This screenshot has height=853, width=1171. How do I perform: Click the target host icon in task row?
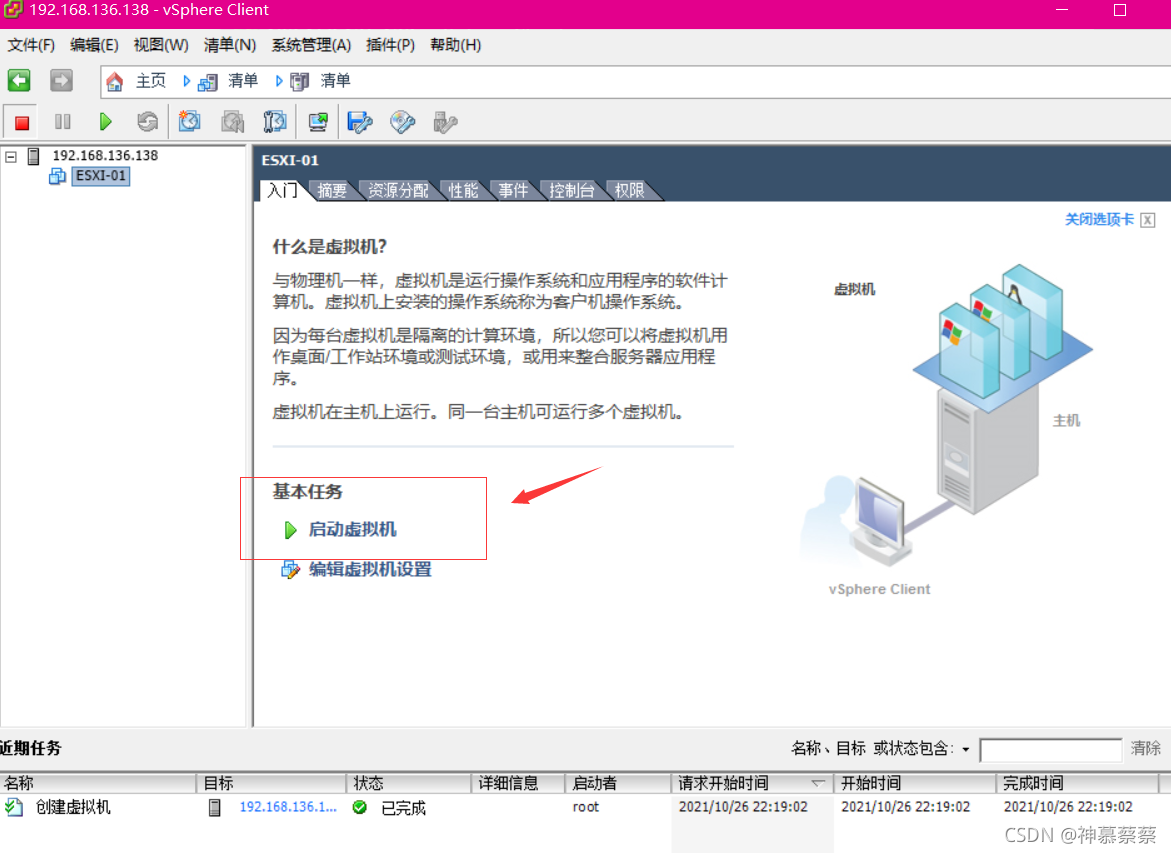pyautogui.click(x=215, y=807)
